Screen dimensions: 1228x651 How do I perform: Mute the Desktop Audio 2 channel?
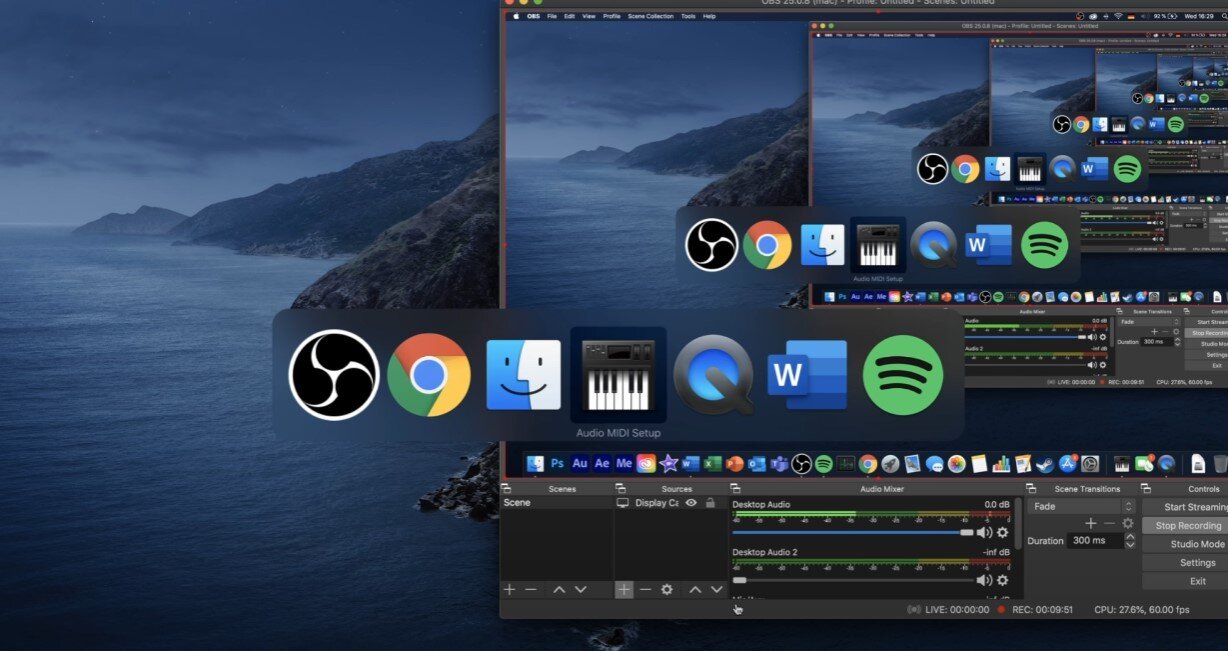pos(984,580)
